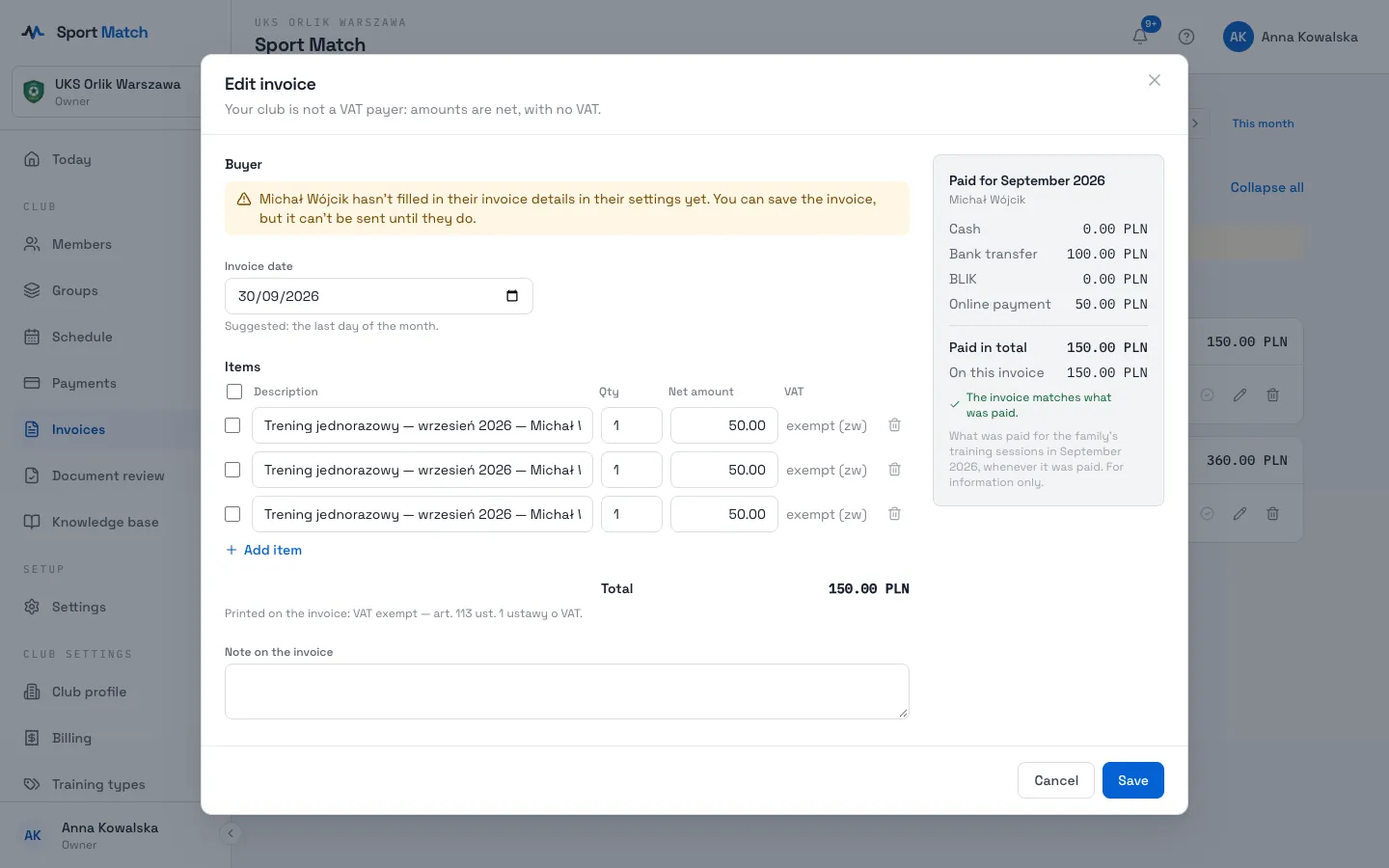Cancel editing the invoice
The image size is (1389, 868).
click(x=1056, y=780)
